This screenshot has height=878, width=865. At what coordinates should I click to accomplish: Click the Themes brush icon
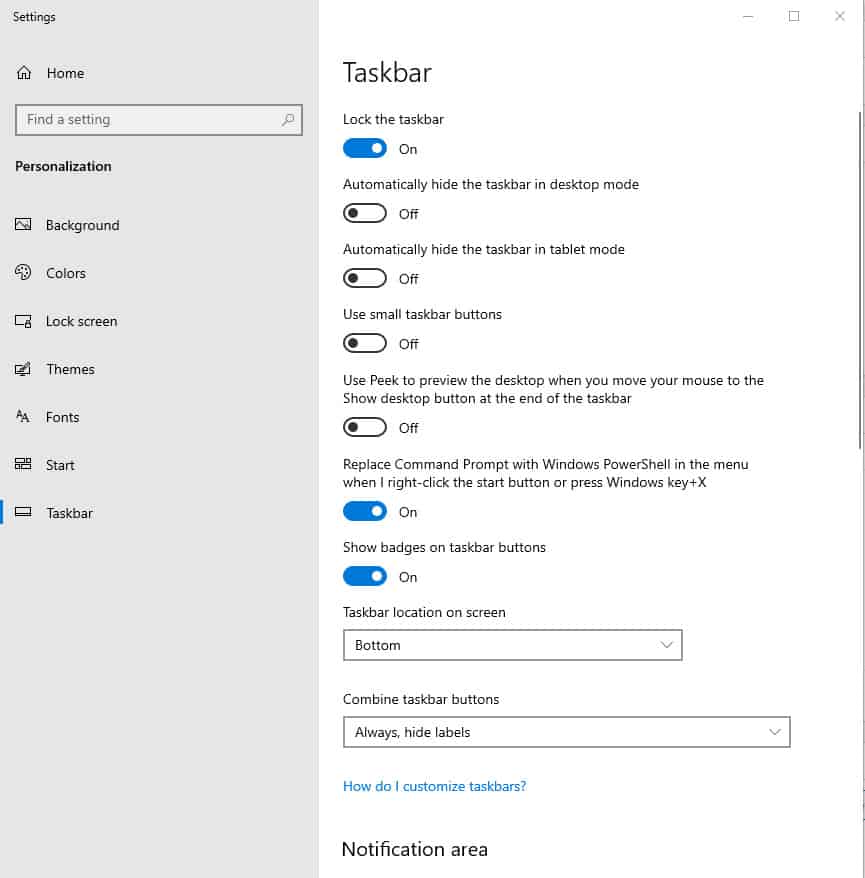pyautogui.click(x=23, y=369)
